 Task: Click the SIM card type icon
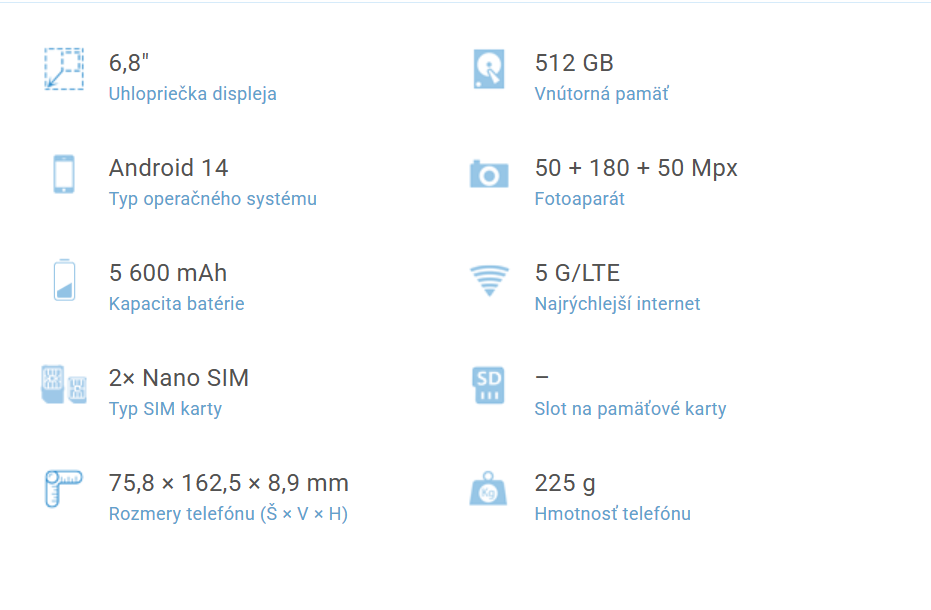pos(64,385)
